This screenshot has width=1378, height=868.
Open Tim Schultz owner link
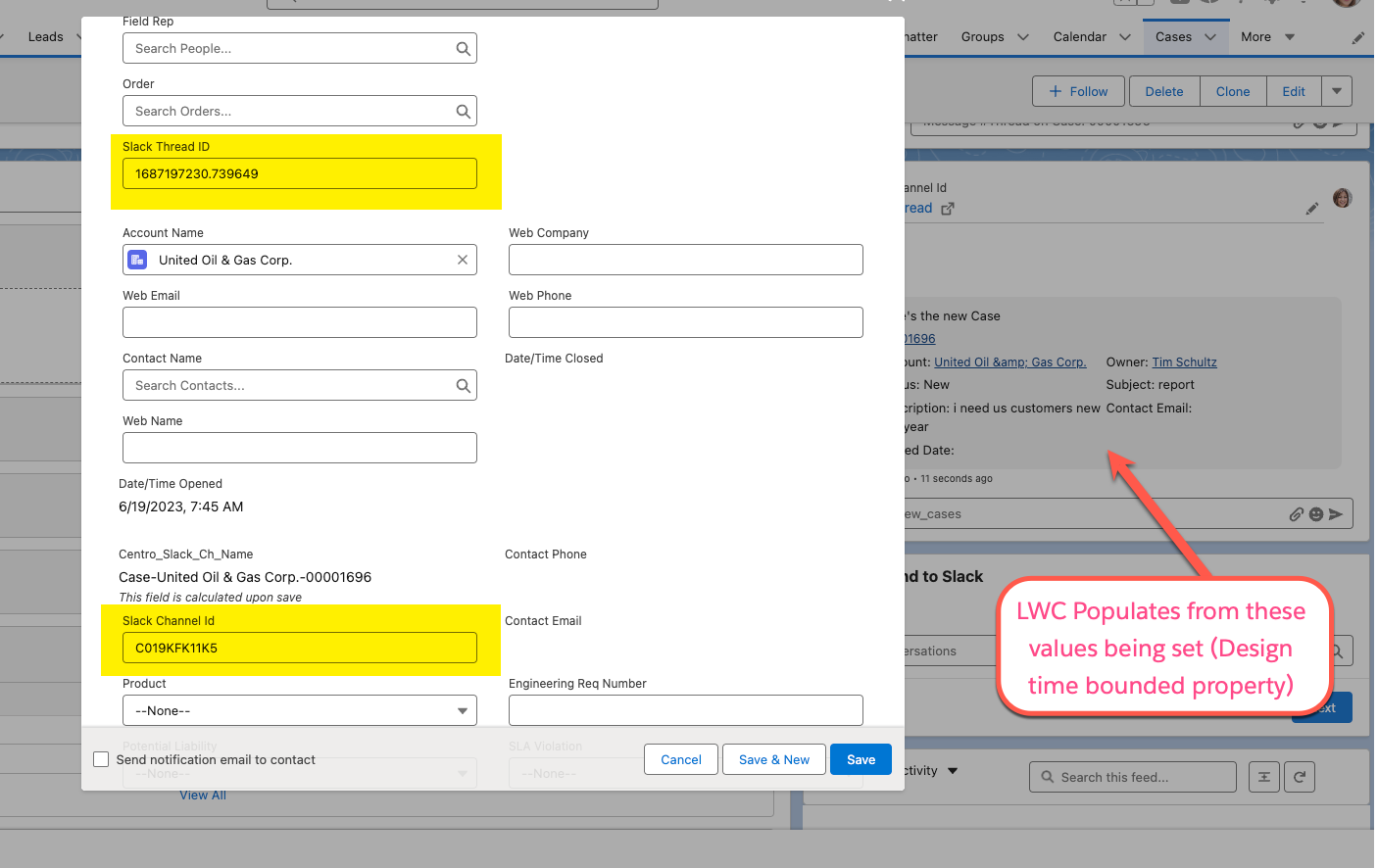pos(1184,362)
